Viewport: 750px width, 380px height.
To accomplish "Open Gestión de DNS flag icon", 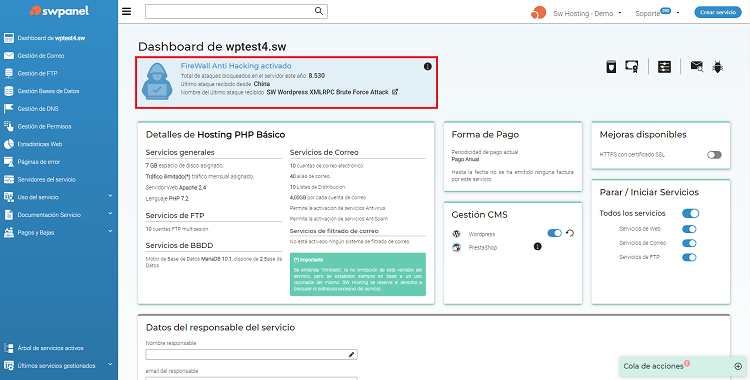I will pos(9,109).
